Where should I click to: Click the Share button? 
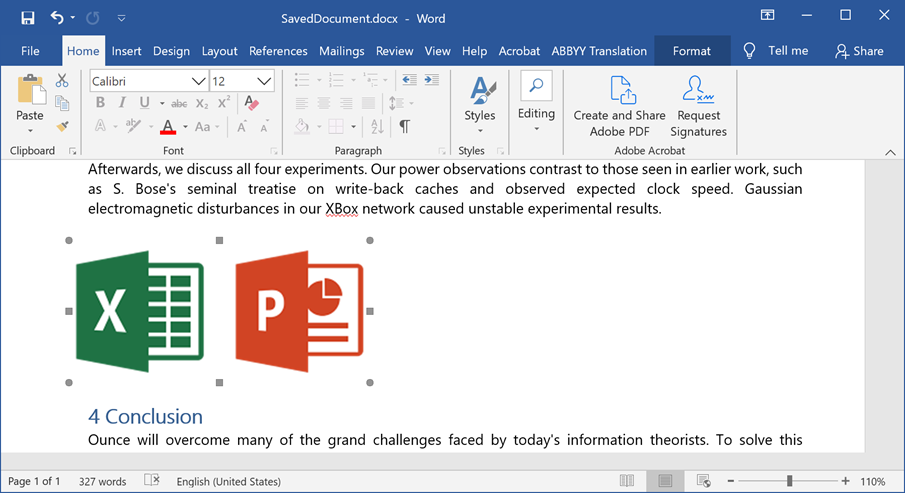pyautogui.click(x=859, y=51)
